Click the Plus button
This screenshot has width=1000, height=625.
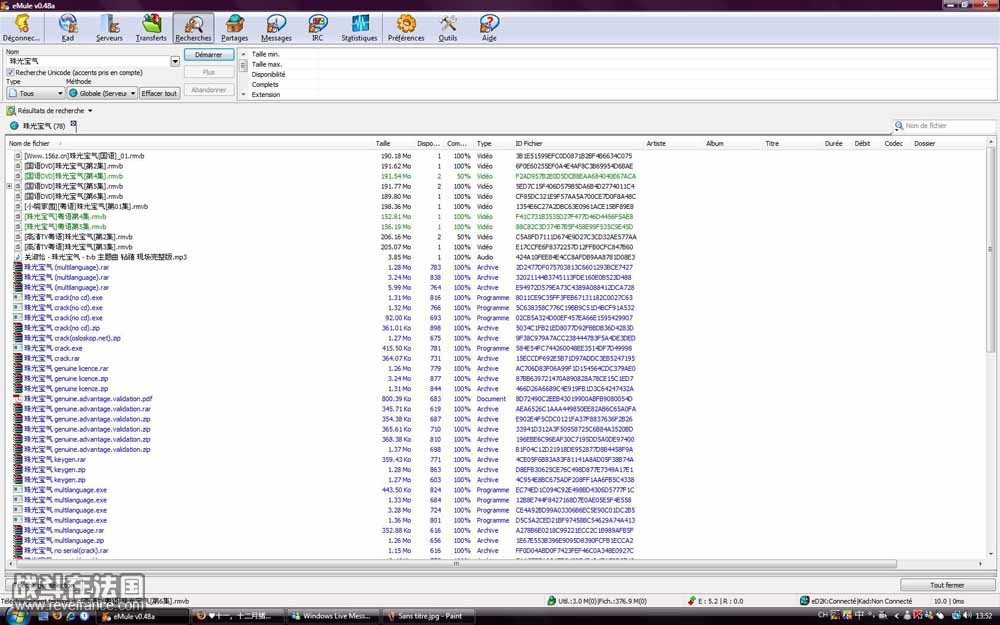tap(209, 72)
